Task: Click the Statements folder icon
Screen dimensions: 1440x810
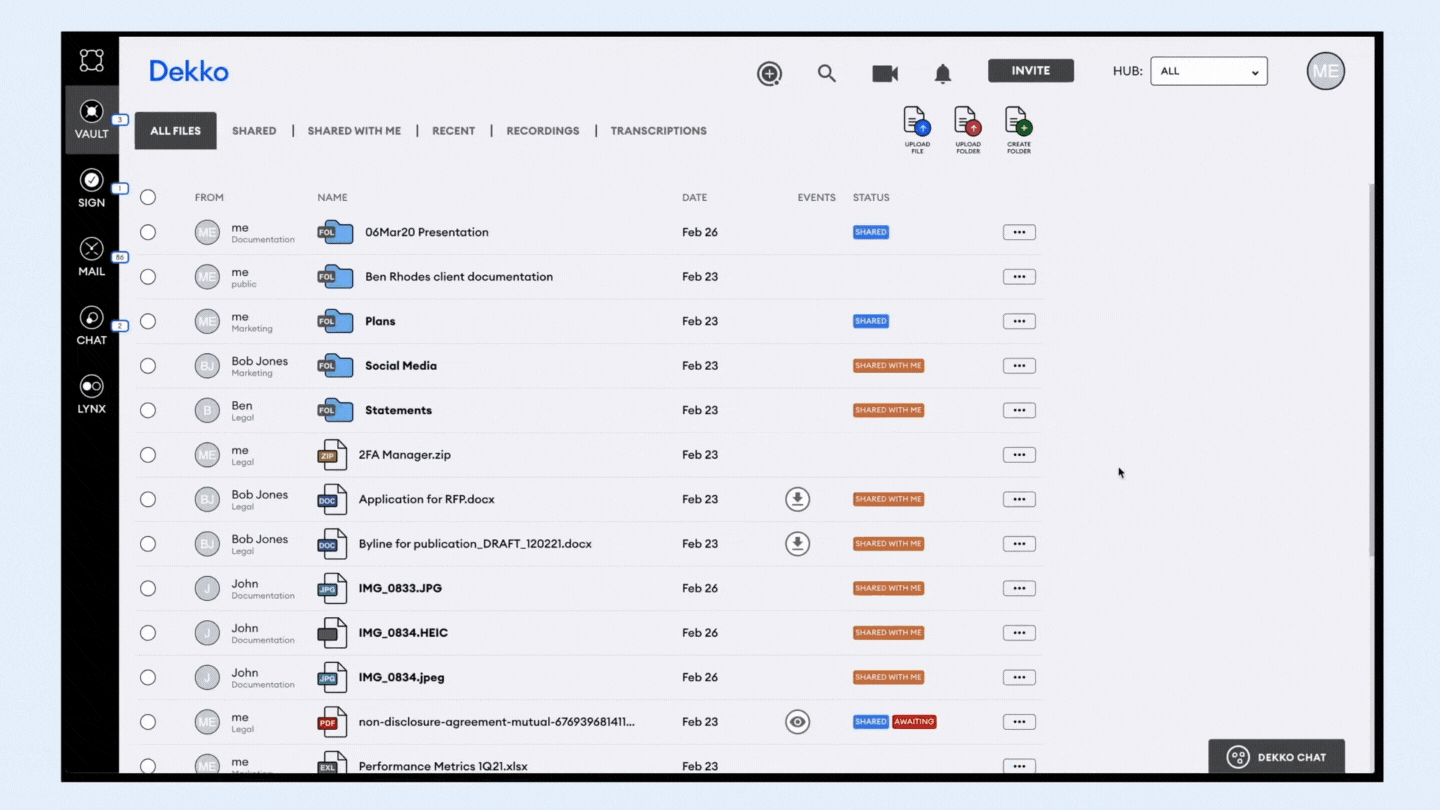Action: (335, 410)
